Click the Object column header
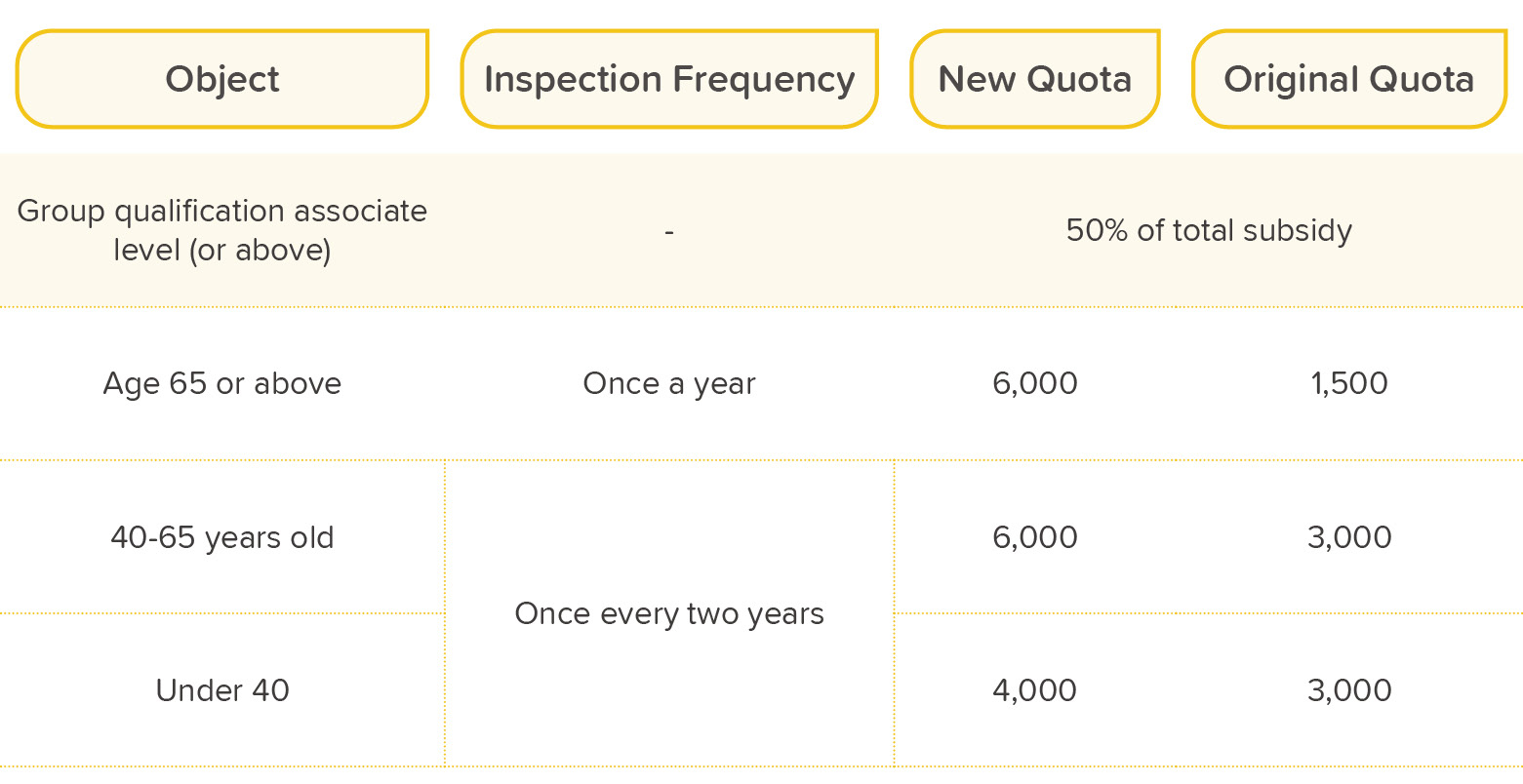Image resolution: width=1523 pixels, height=784 pixels. click(222, 79)
